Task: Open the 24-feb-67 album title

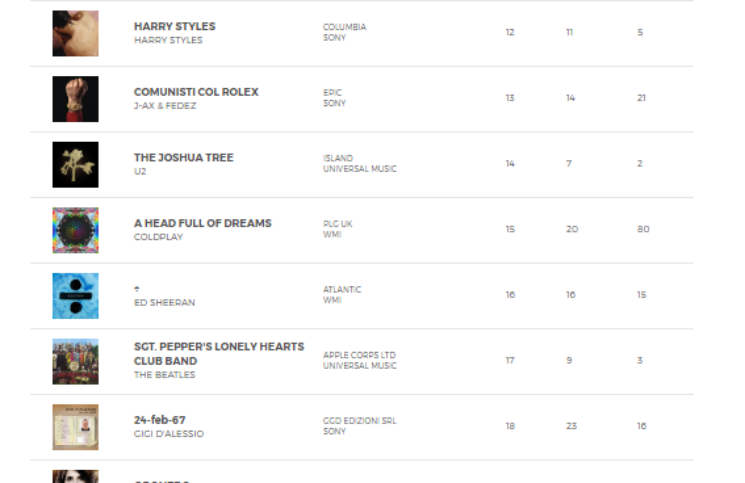Action: point(160,420)
